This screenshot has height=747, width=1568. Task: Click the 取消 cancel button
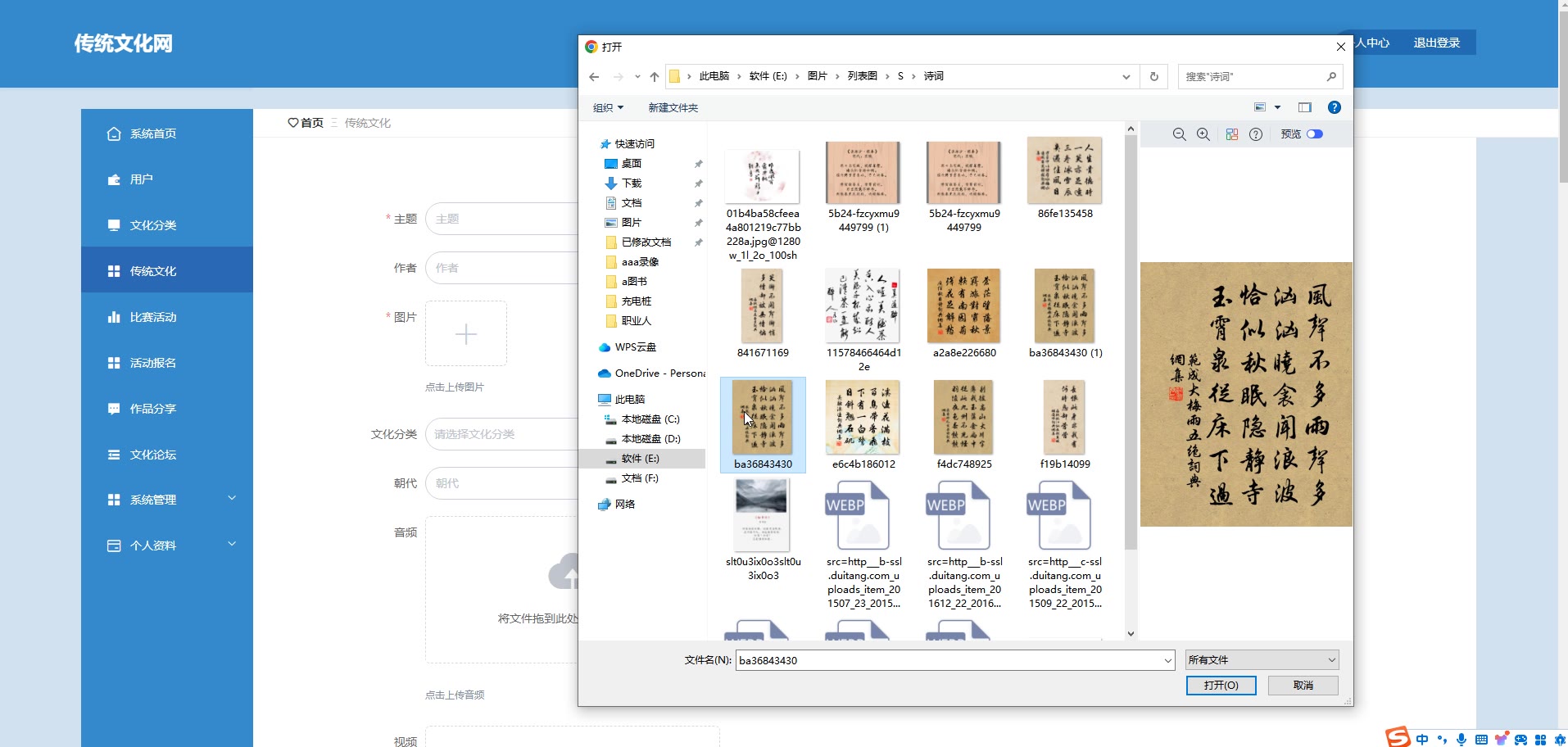tap(1303, 686)
